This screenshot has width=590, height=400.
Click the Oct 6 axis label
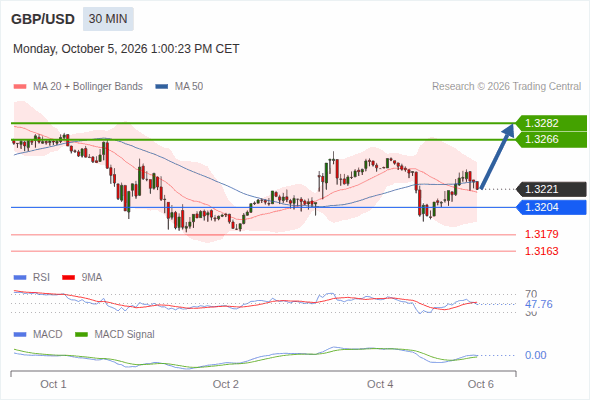[481, 384]
